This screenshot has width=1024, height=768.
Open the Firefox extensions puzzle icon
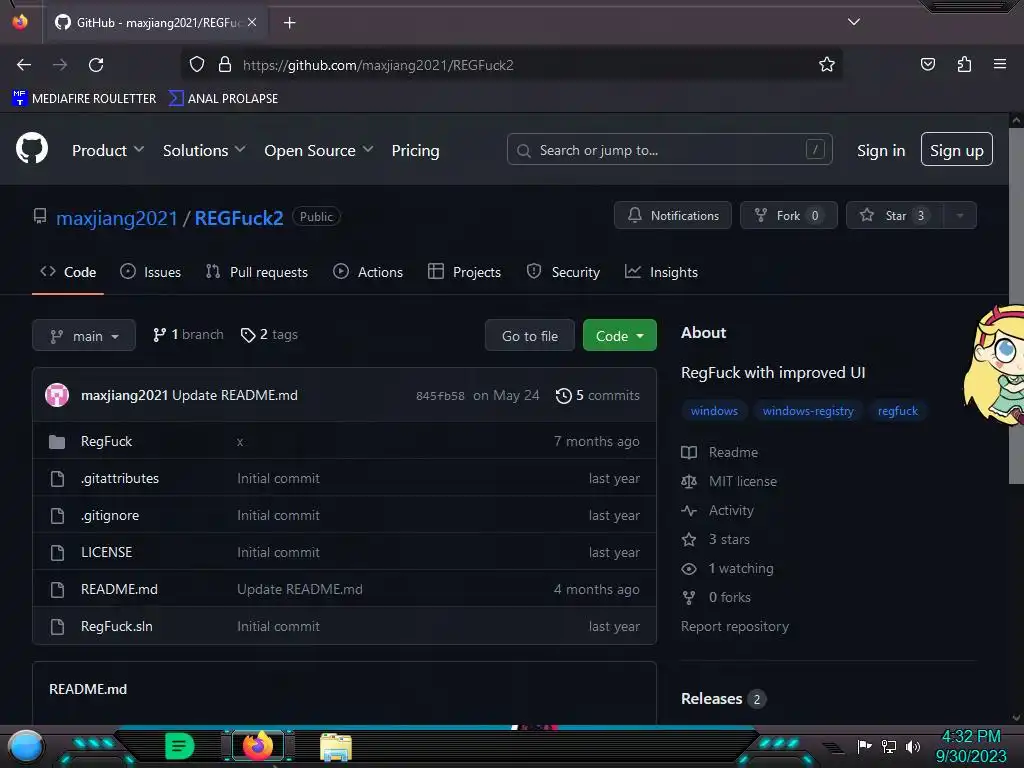[x=964, y=64]
